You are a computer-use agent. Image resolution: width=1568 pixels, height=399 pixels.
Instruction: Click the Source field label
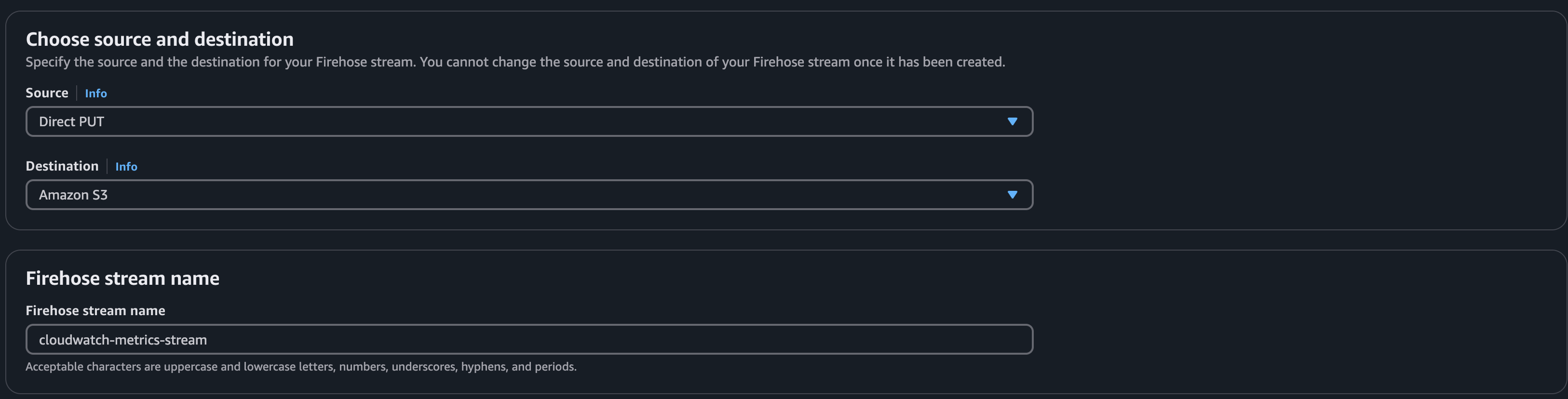(x=47, y=93)
